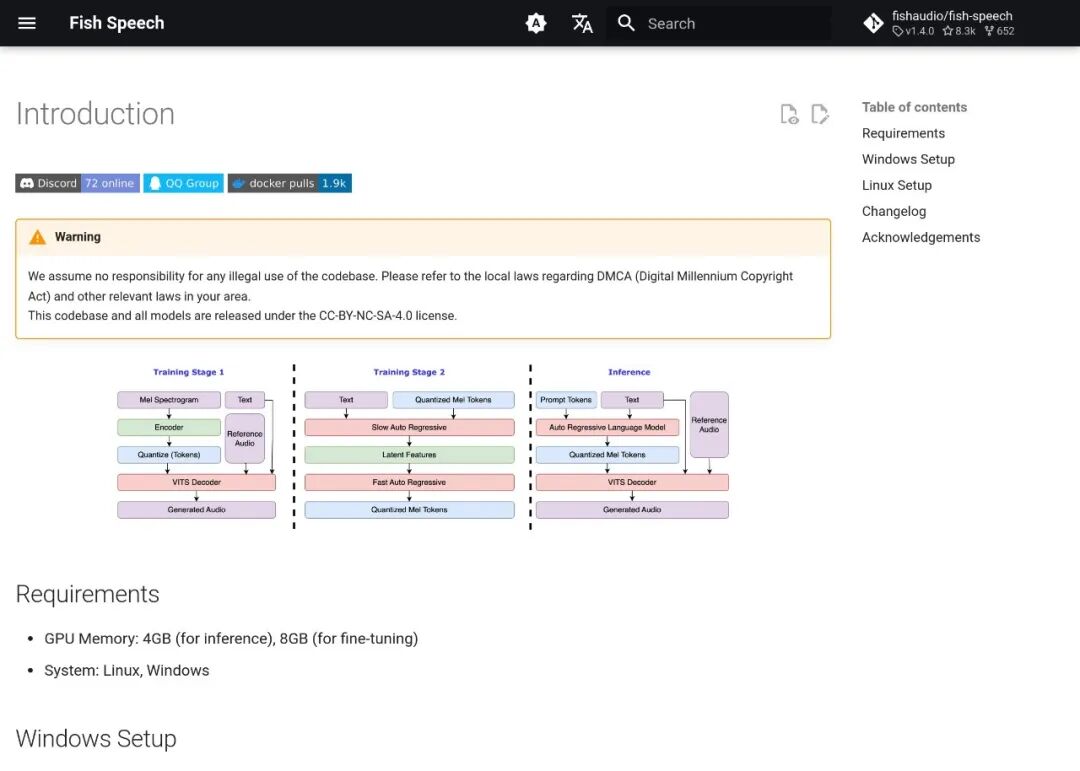Click the search magnifier icon
Screen dimensions: 1080x771
(x=626, y=23)
